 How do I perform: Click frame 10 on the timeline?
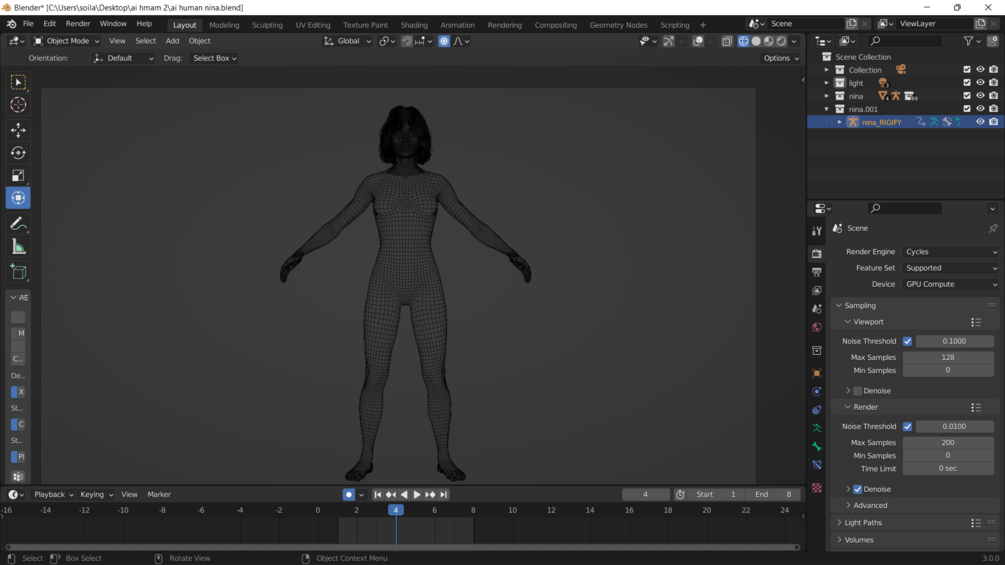(512, 510)
